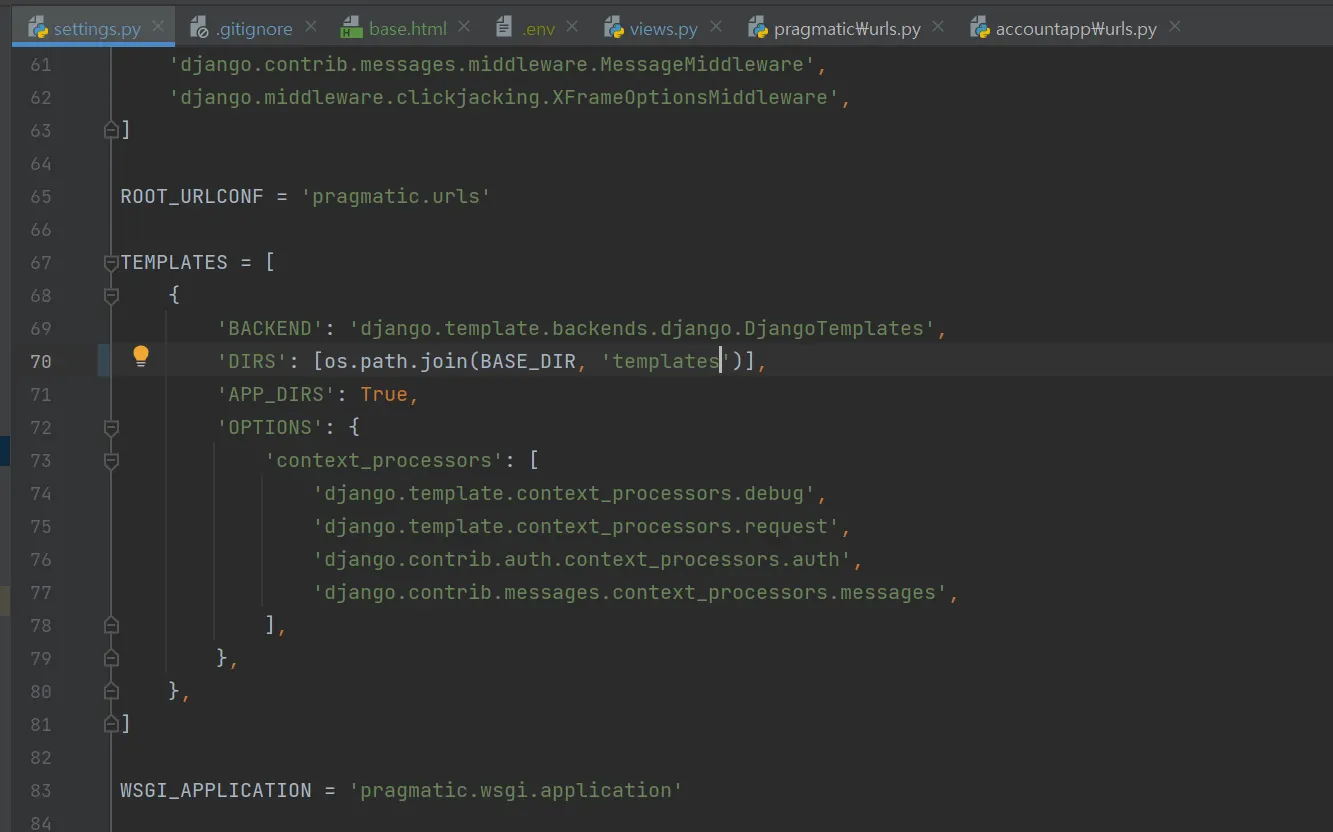The height and width of the screenshot is (832, 1333).
Task: Select the pragmatic₩urls.py tab
Action: pyautogui.click(x=846, y=29)
